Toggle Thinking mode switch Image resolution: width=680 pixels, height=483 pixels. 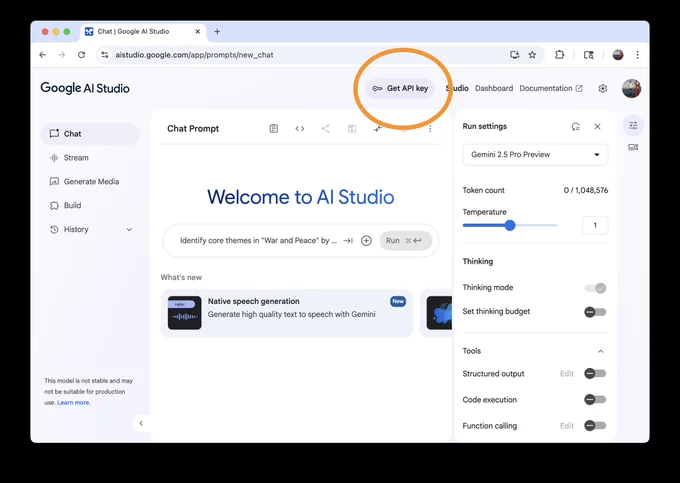tap(595, 288)
